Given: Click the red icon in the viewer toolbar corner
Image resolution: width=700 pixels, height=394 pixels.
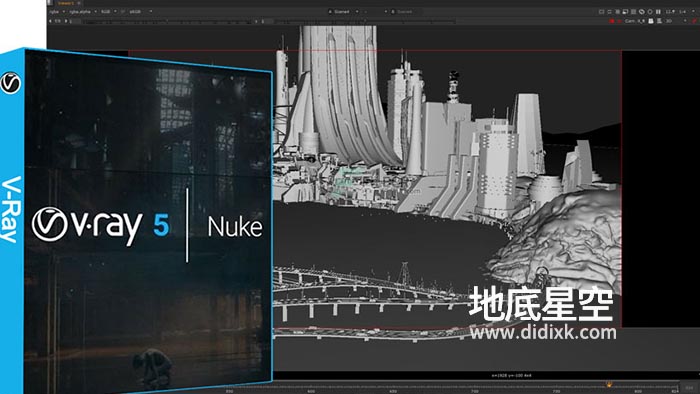Looking at the screenshot, I should pos(694,21).
